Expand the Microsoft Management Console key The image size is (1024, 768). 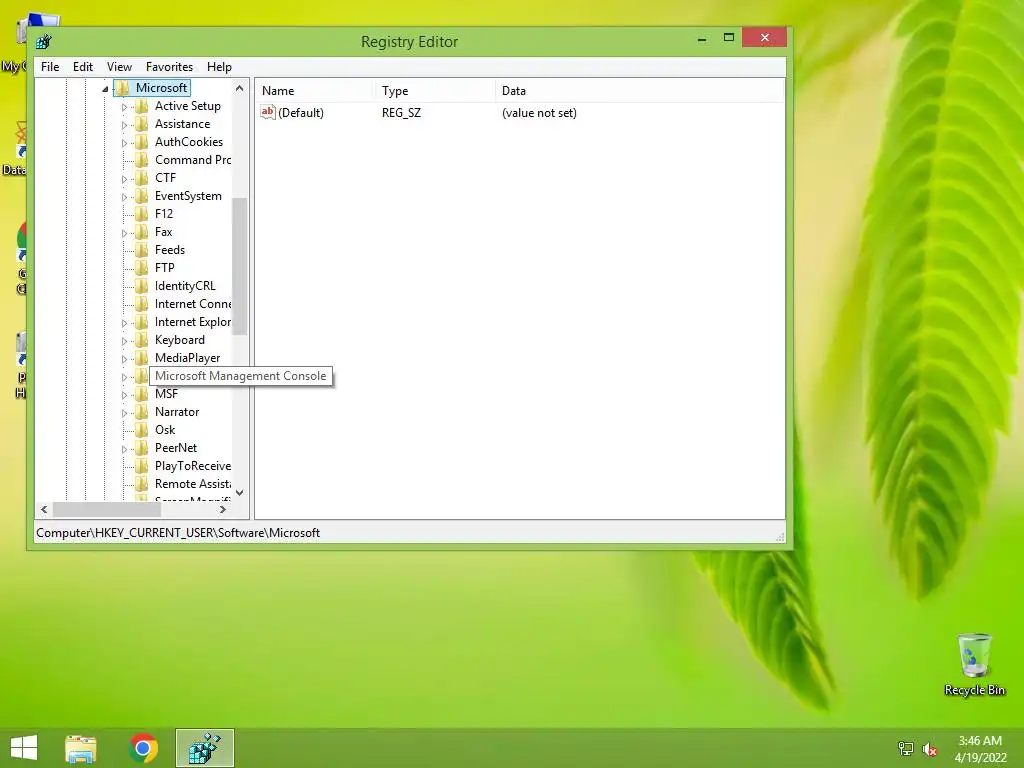tap(124, 377)
